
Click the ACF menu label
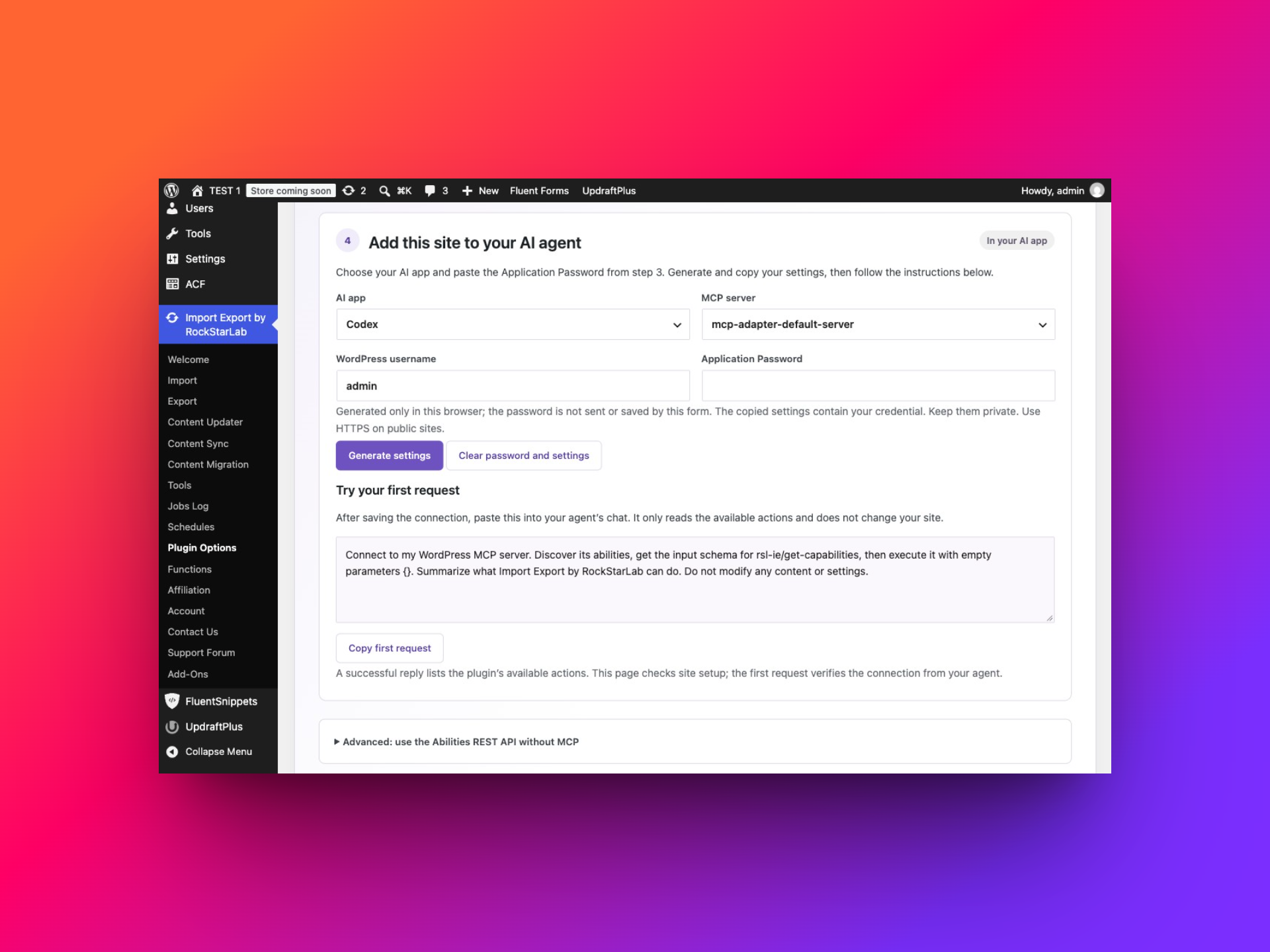[x=195, y=284]
